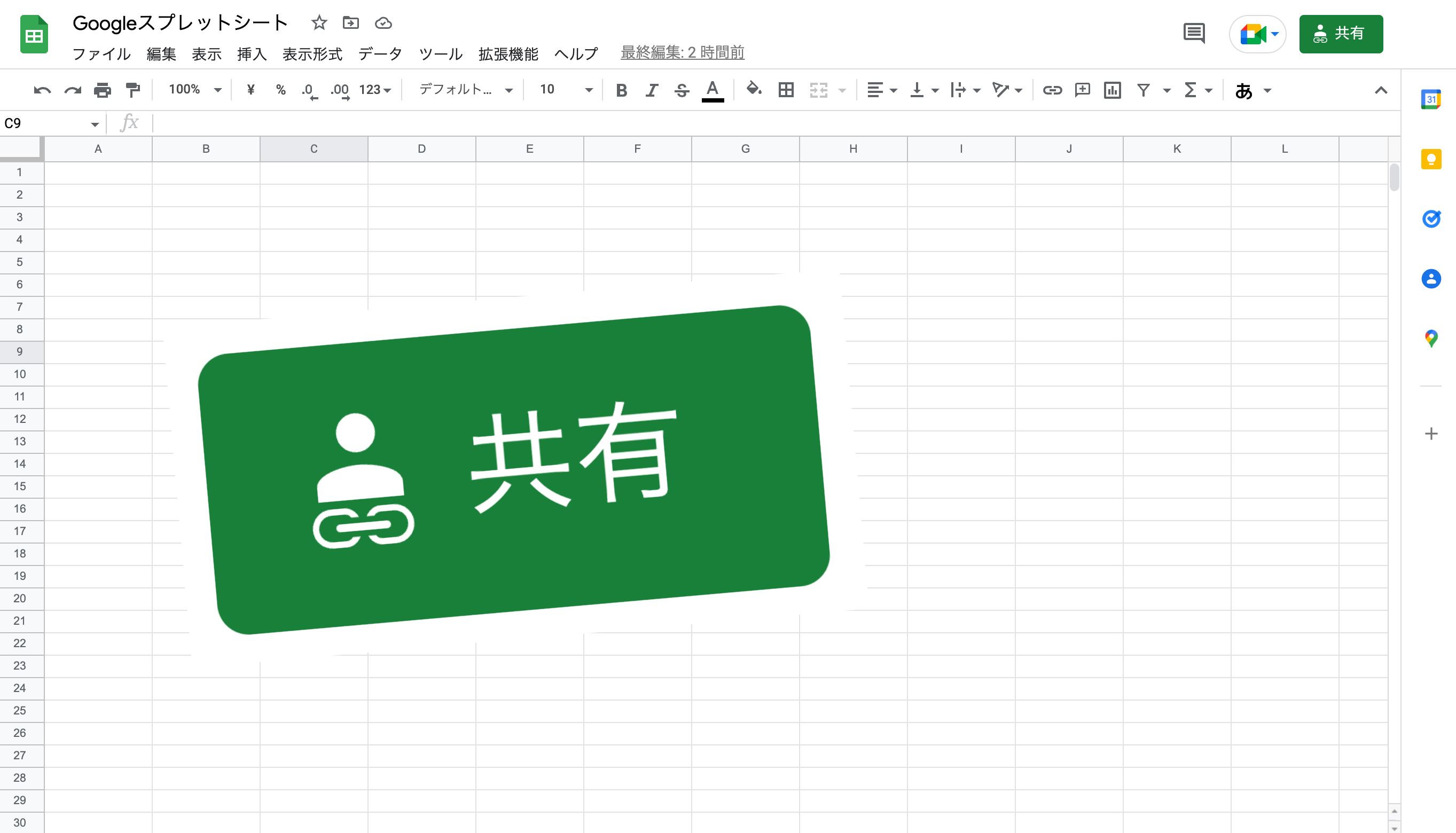Click the Merge cells icon

pyautogui.click(x=819, y=90)
